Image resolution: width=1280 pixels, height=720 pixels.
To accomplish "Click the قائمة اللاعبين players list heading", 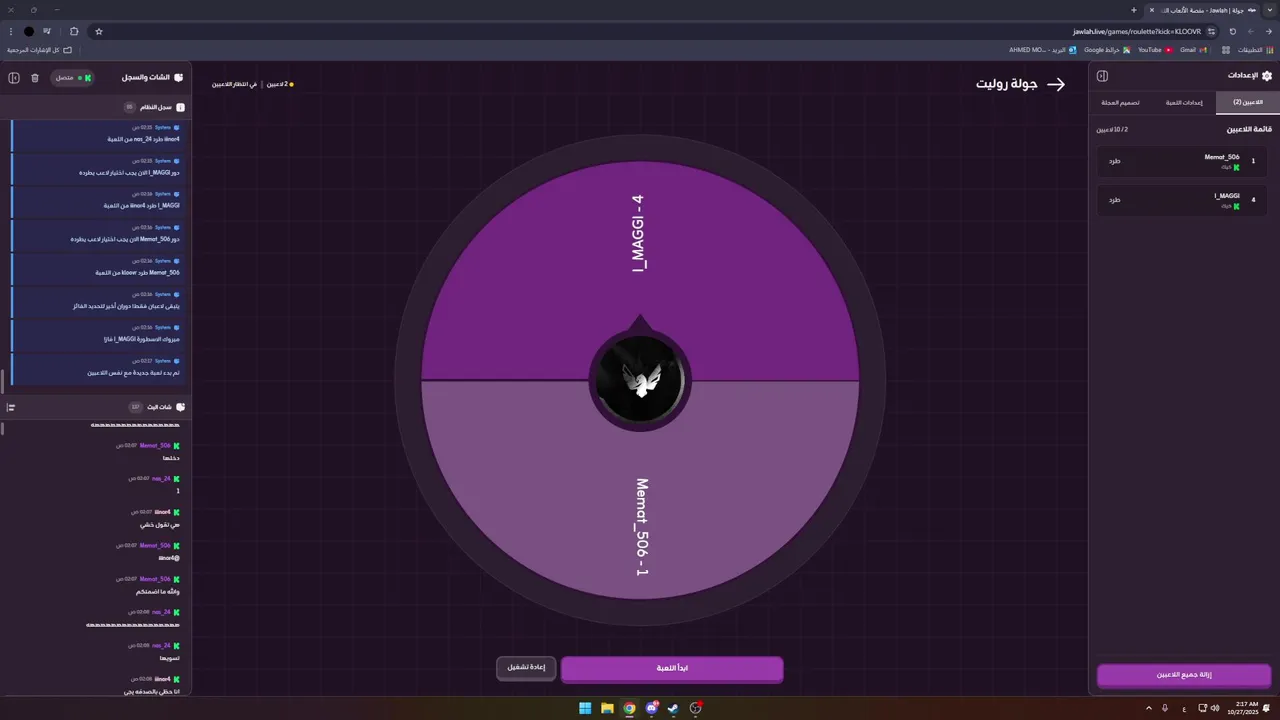I will point(1249,129).
